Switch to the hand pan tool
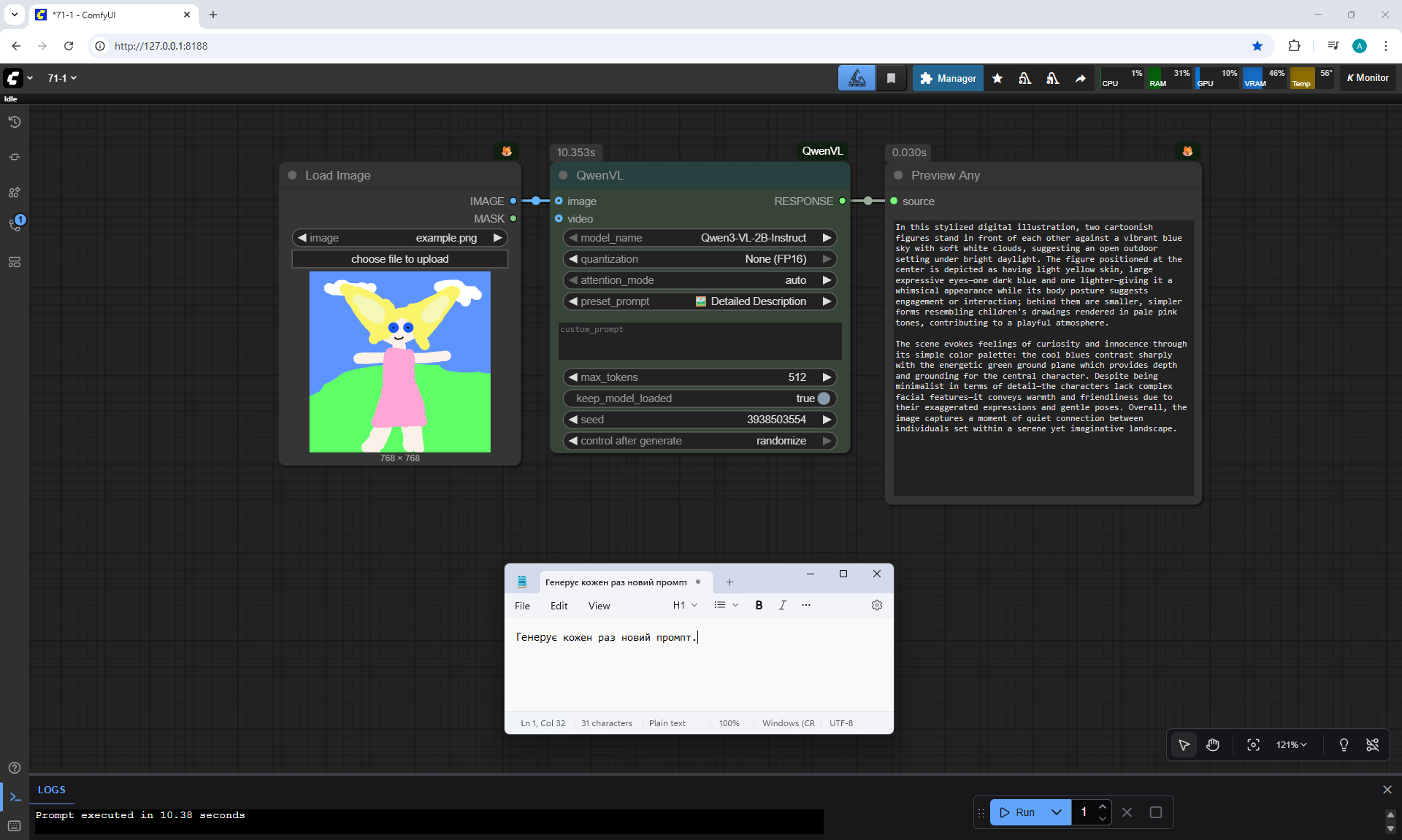Screen dimensions: 1402x840 tap(1213, 744)
